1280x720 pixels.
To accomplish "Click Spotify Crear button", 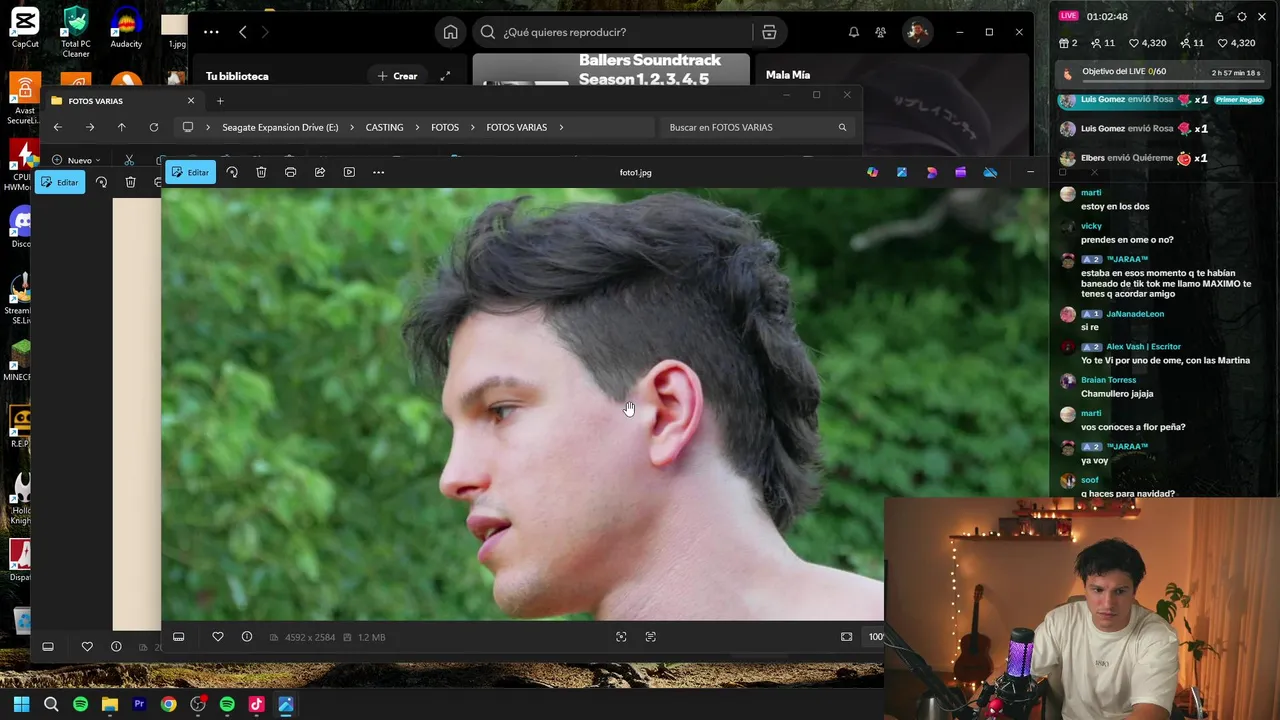I will [x=397, y=76].
